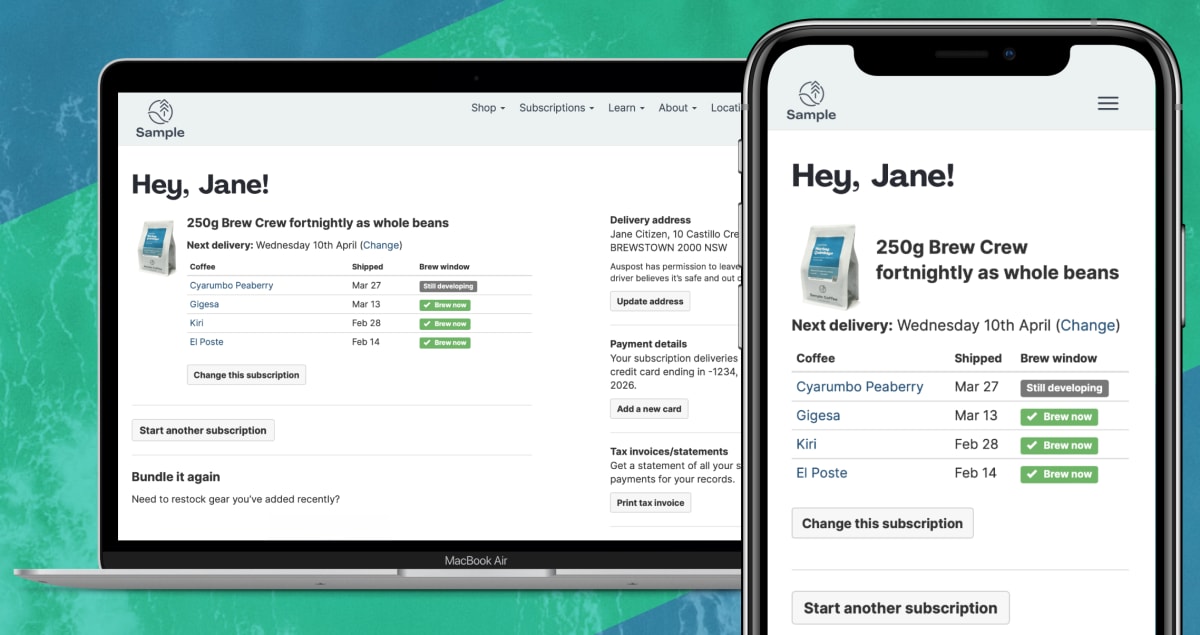The image size is (1200, 635).
Task: Click the Sample logo on the phone
Action: [811, 101]
